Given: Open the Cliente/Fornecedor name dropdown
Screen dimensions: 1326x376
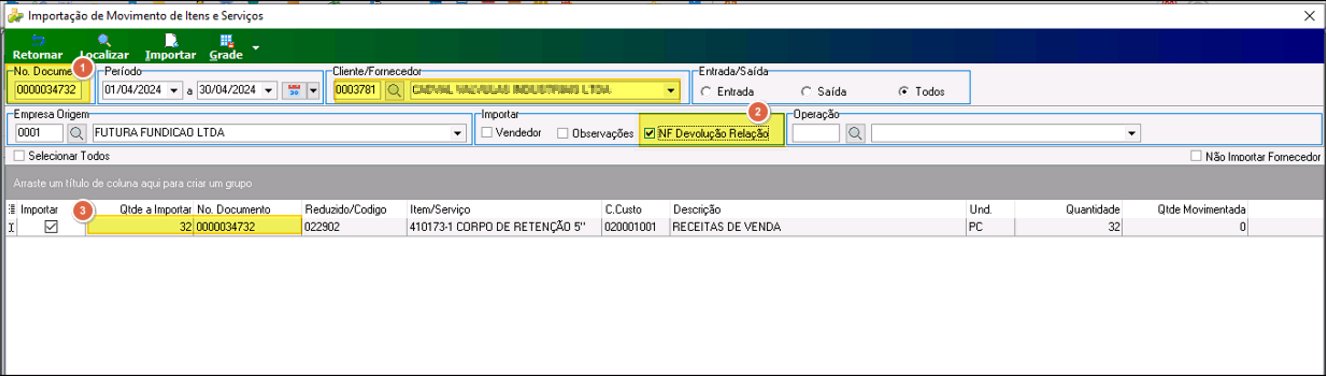Looking at the screenshot, I should point(670,90).
